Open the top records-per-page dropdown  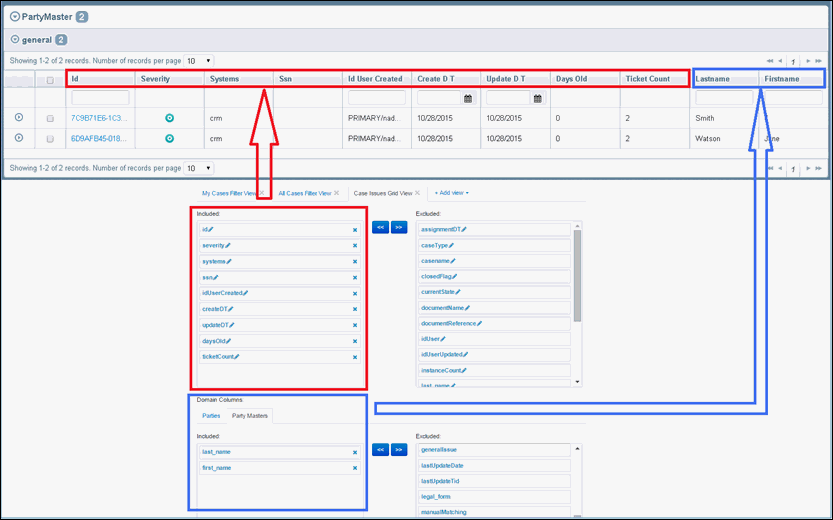click(199, 61)
